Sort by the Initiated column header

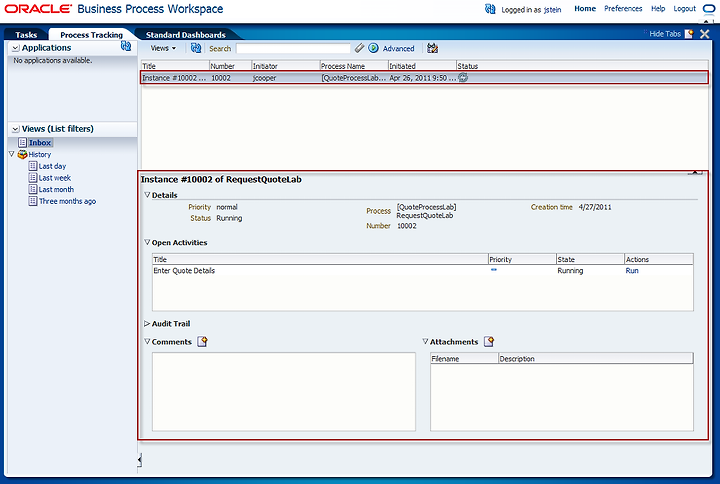click(x=422, y=66)
